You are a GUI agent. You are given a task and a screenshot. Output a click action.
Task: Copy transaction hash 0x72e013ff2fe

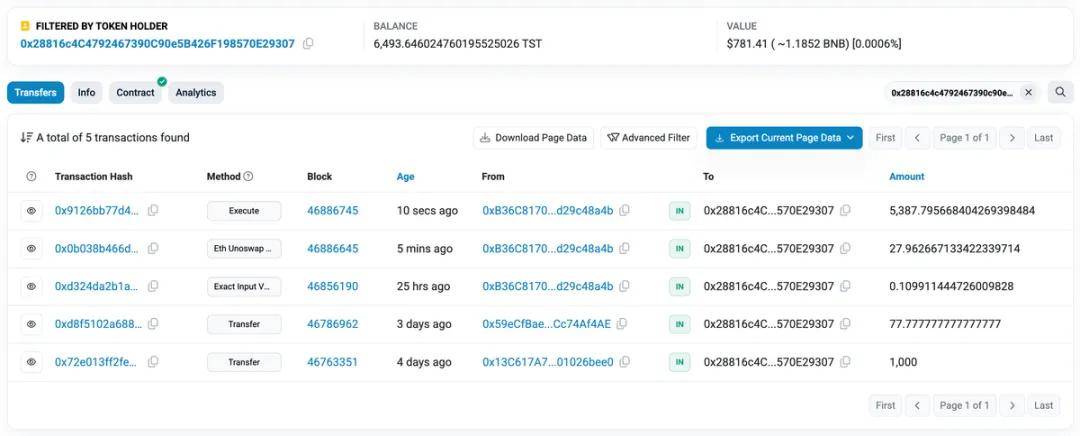tap(153, 362)
